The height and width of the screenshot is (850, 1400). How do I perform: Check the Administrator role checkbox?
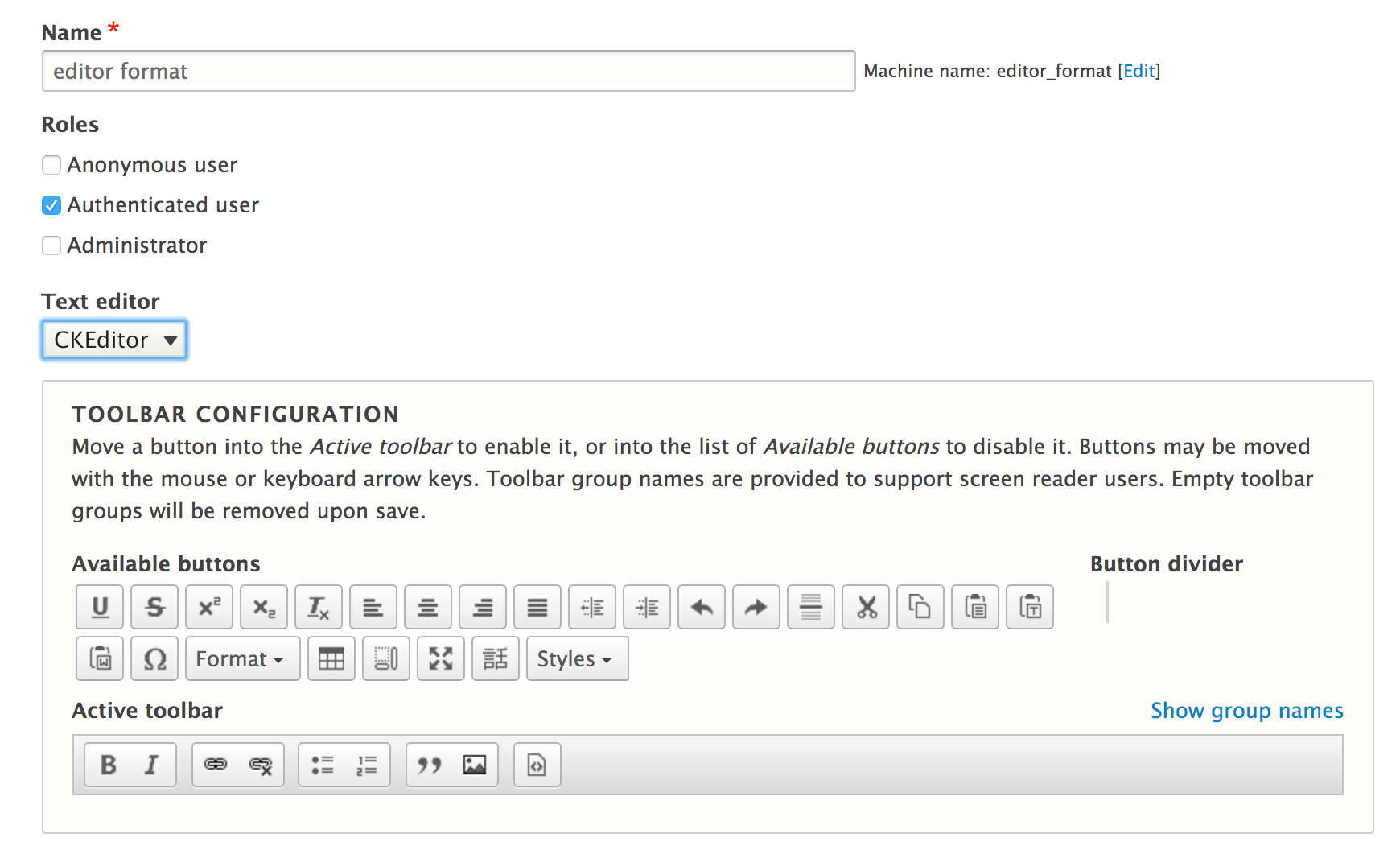pos(51,246)
